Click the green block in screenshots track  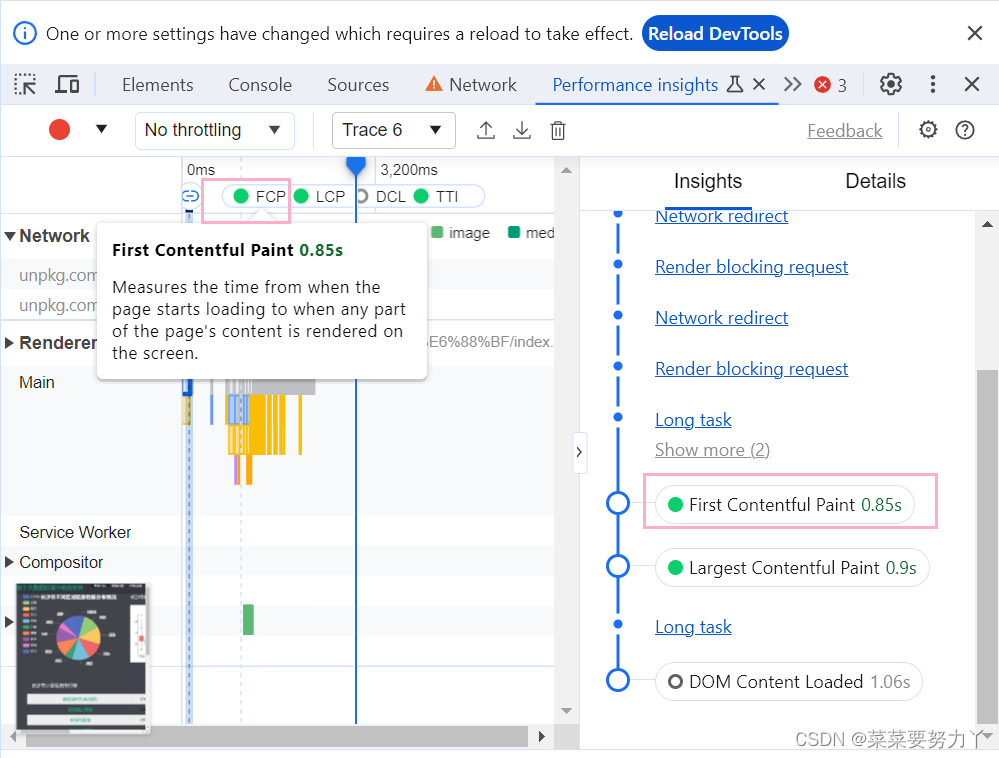coord(248,619)
